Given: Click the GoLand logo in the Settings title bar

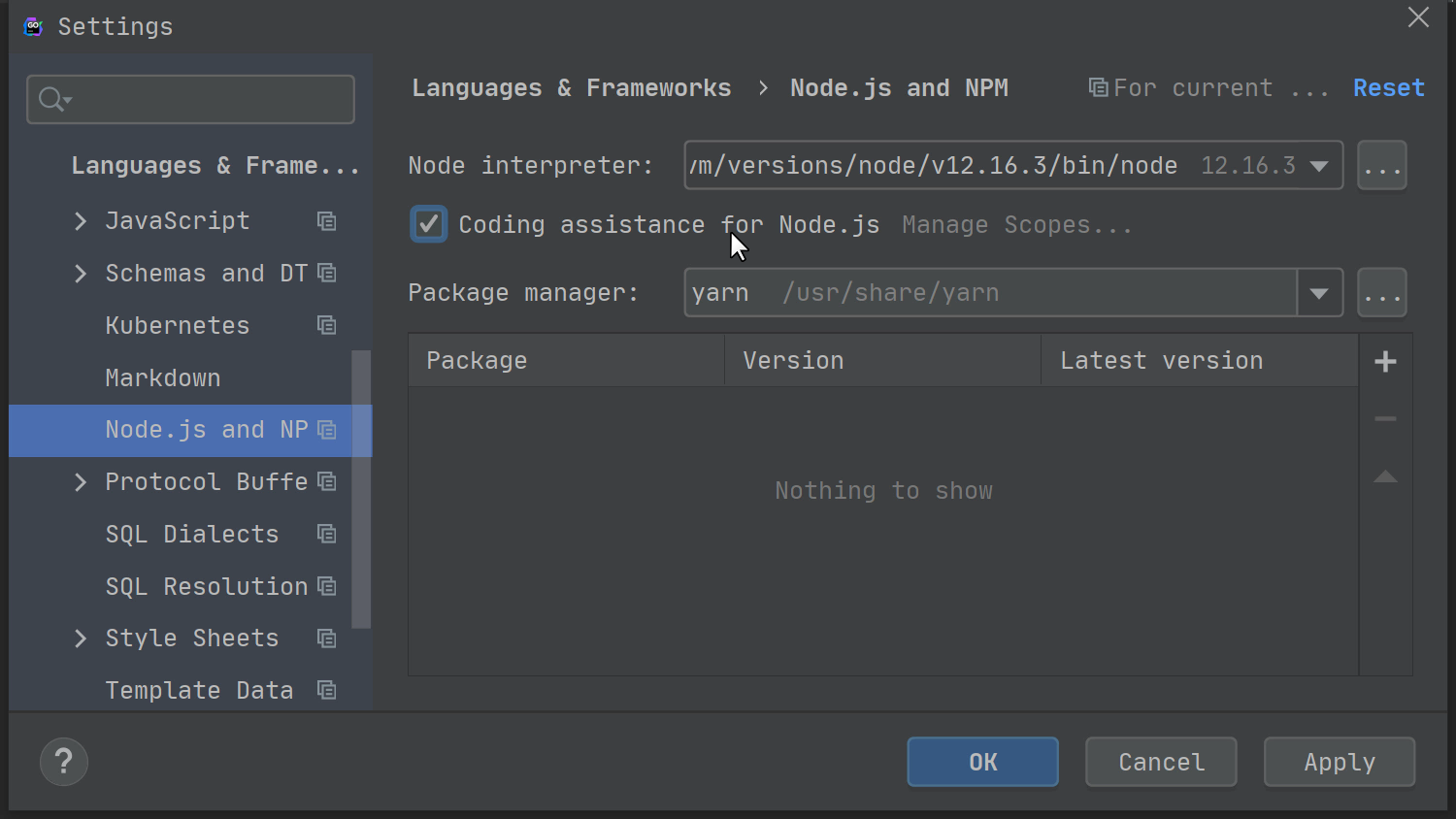Looking at the screenshot, I should pos(32,26).
